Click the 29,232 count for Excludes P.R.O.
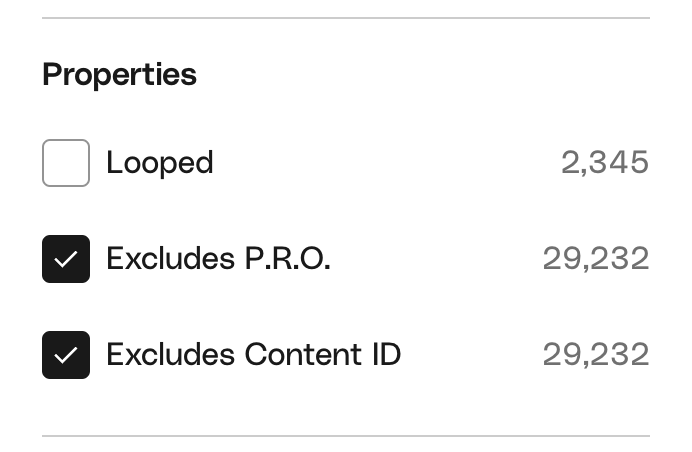 tap(596, 259)
